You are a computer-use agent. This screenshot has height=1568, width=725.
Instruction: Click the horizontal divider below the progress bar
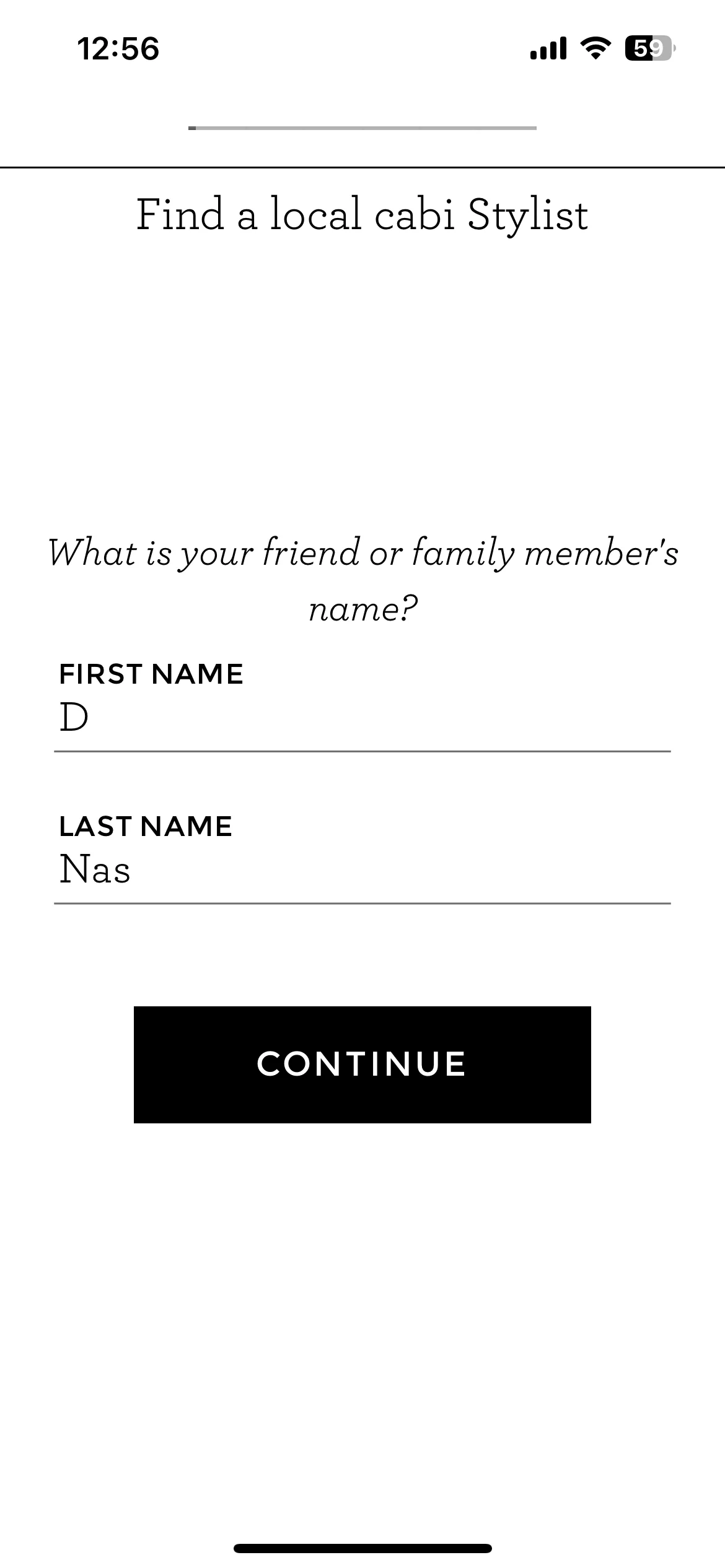click(x=362, y=167)
